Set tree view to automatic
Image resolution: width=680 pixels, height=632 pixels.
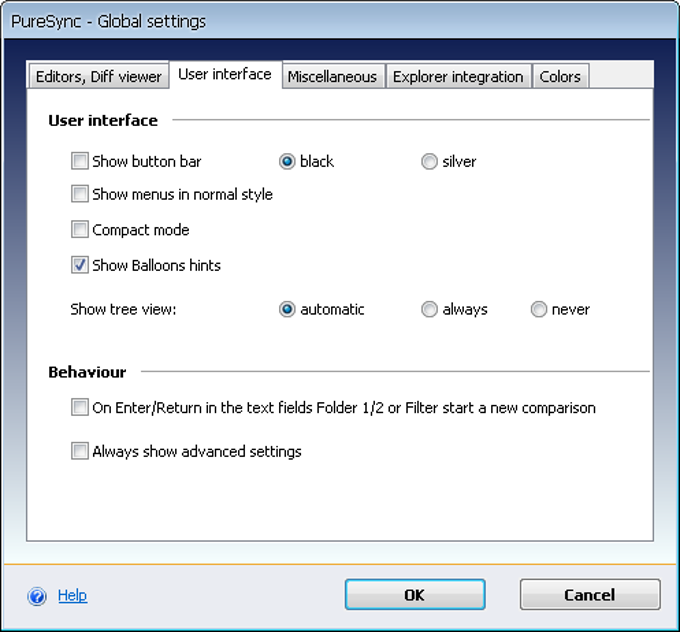tap(287, 309)
